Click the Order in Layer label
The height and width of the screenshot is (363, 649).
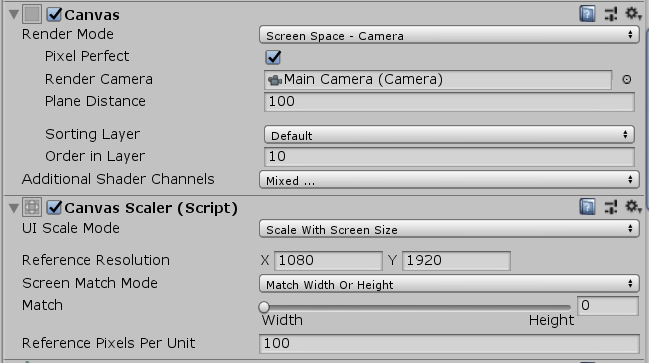tap(95, 156)
